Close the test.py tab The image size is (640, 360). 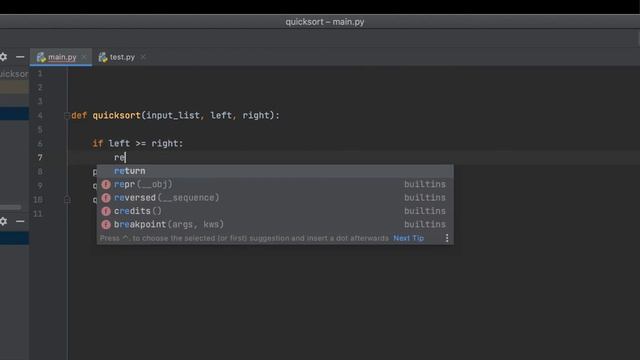[x=143, y=57]
